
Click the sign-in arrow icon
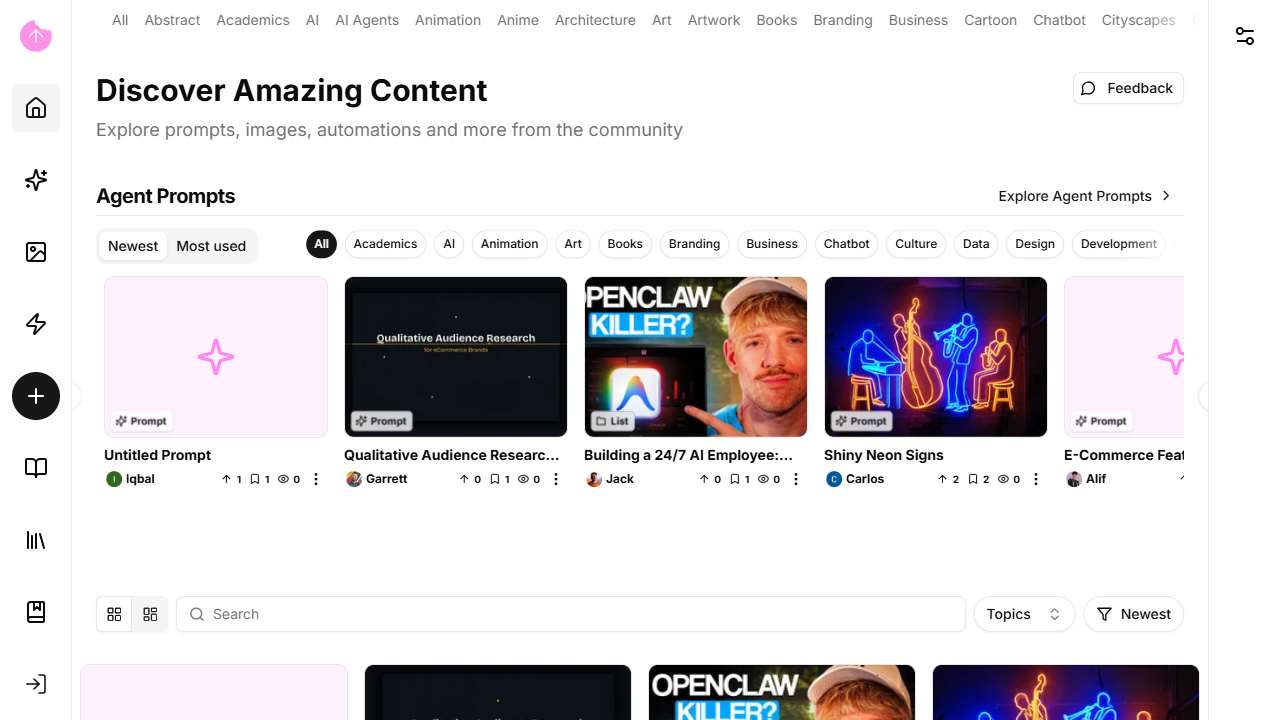point(36,684)
